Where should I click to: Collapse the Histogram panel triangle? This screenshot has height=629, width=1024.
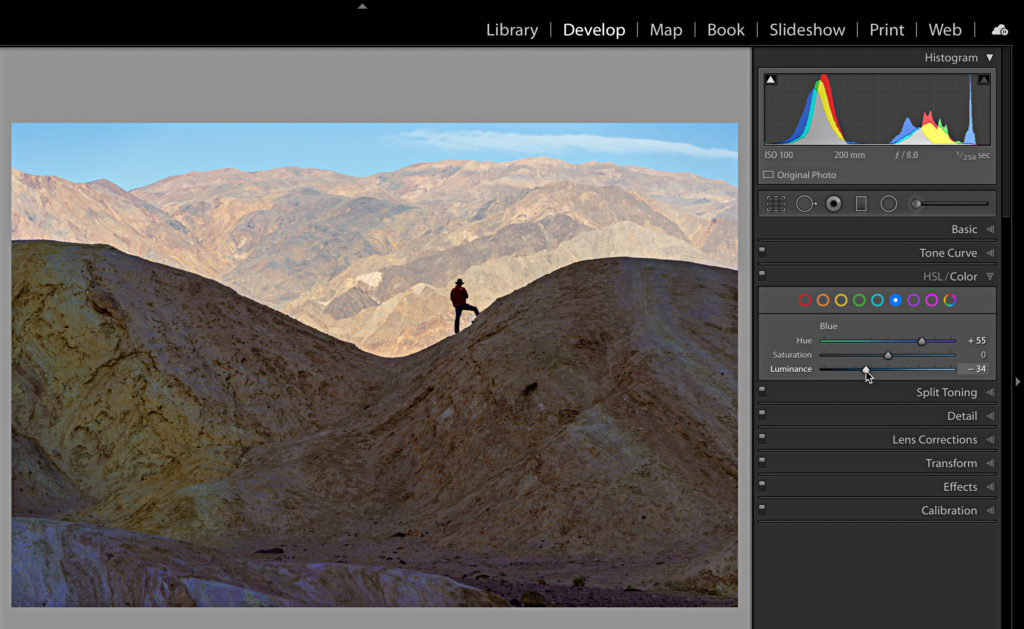990,57
